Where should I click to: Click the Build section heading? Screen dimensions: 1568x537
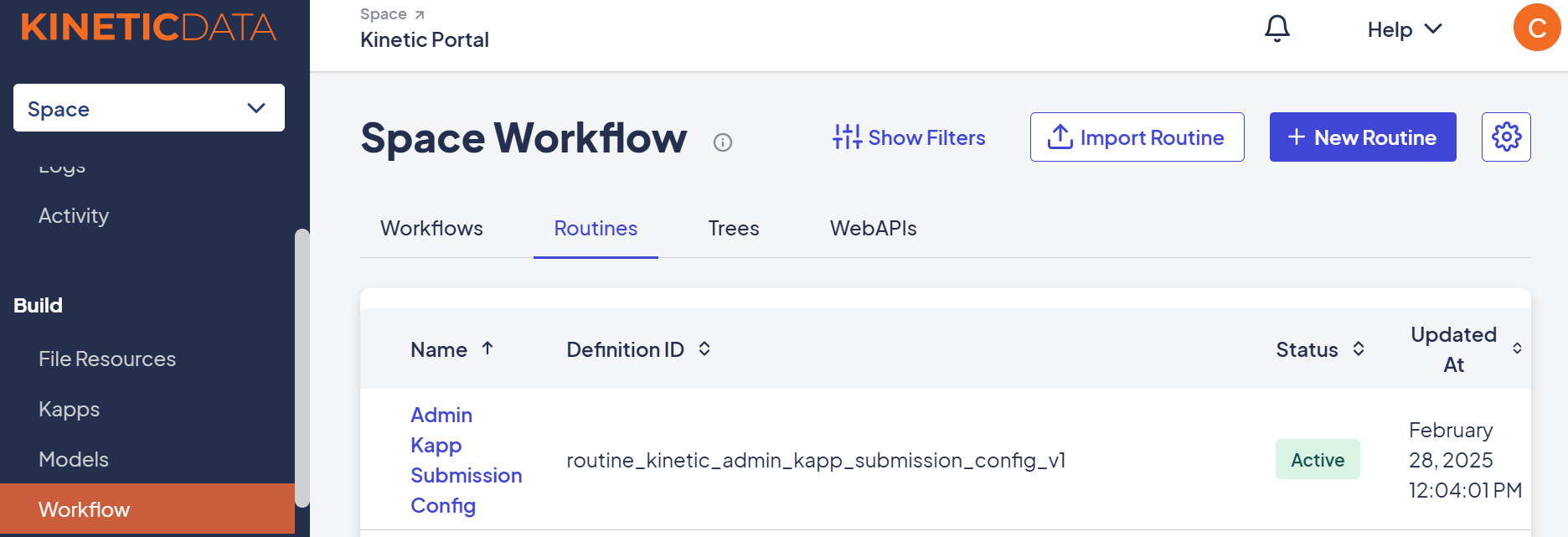pyautogui.click(x=38, y=305)
